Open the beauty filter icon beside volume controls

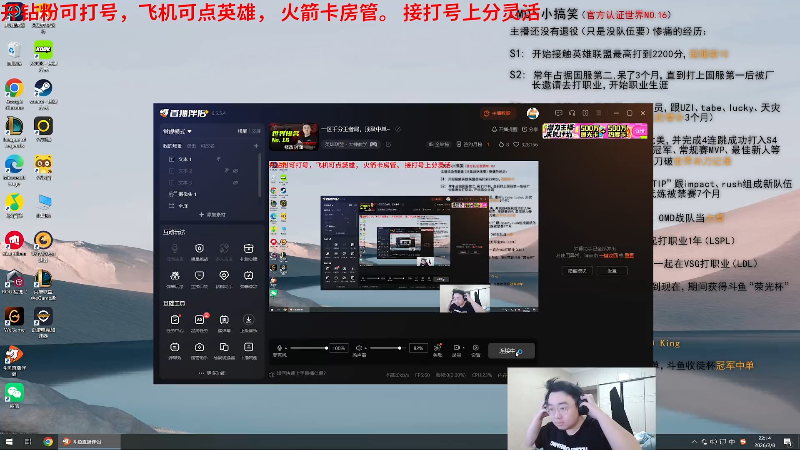[x=437, y=348]
